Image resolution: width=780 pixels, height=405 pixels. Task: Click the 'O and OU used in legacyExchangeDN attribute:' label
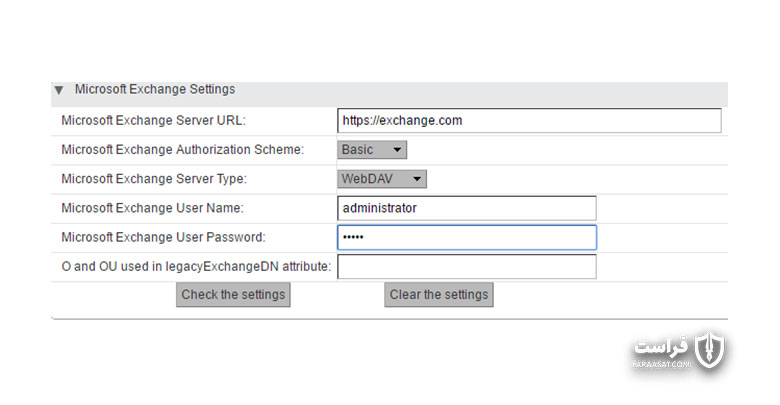[x=196, y=267]
